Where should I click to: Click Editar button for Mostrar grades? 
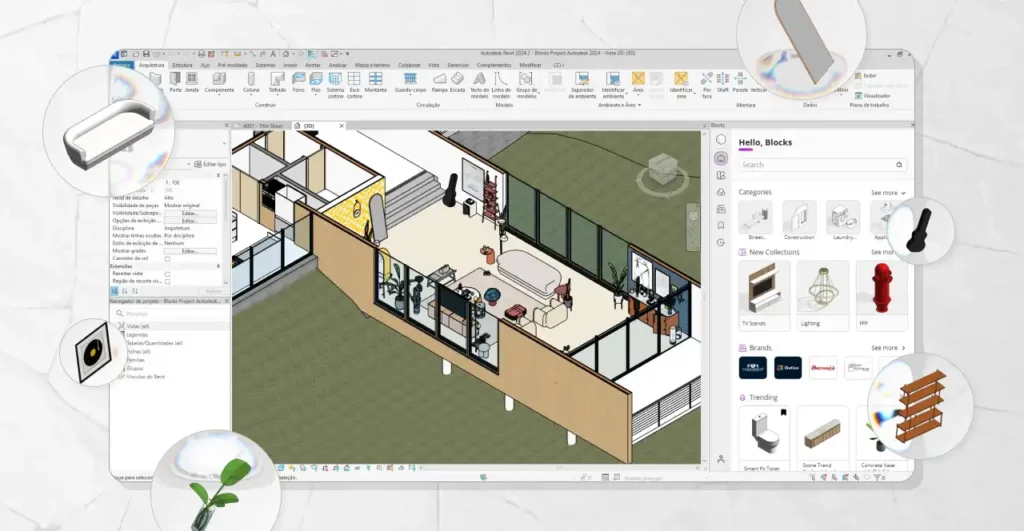coord(189,251)
